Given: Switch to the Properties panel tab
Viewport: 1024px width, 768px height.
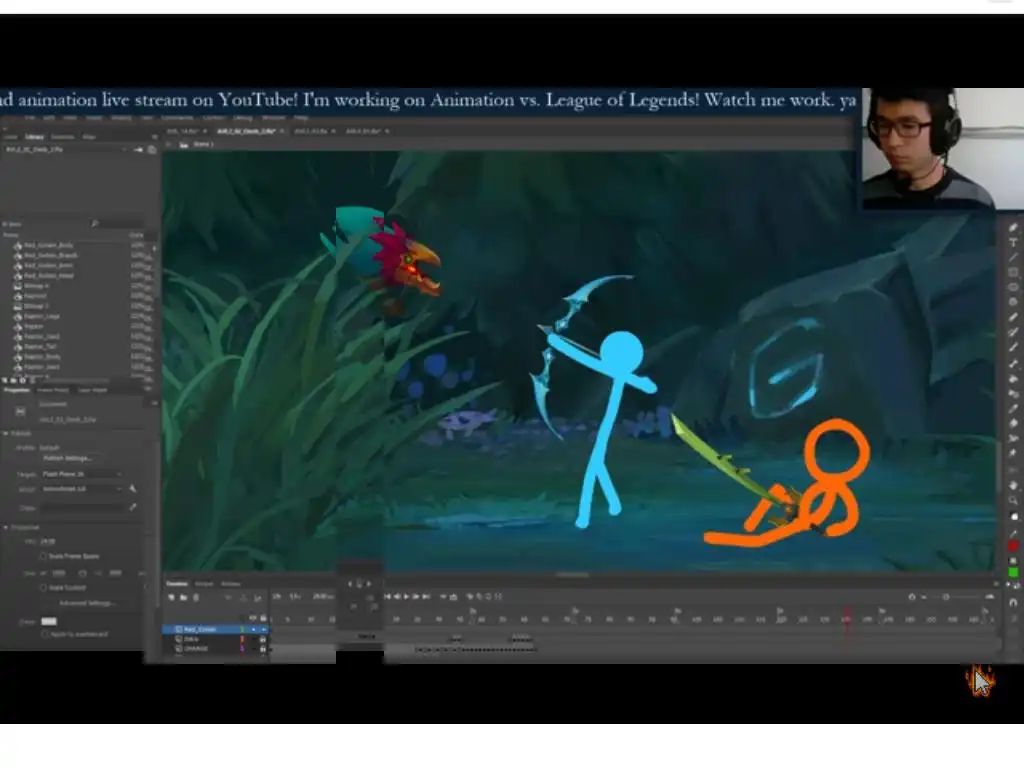Looking at the screenshot, I should (16, 390).
